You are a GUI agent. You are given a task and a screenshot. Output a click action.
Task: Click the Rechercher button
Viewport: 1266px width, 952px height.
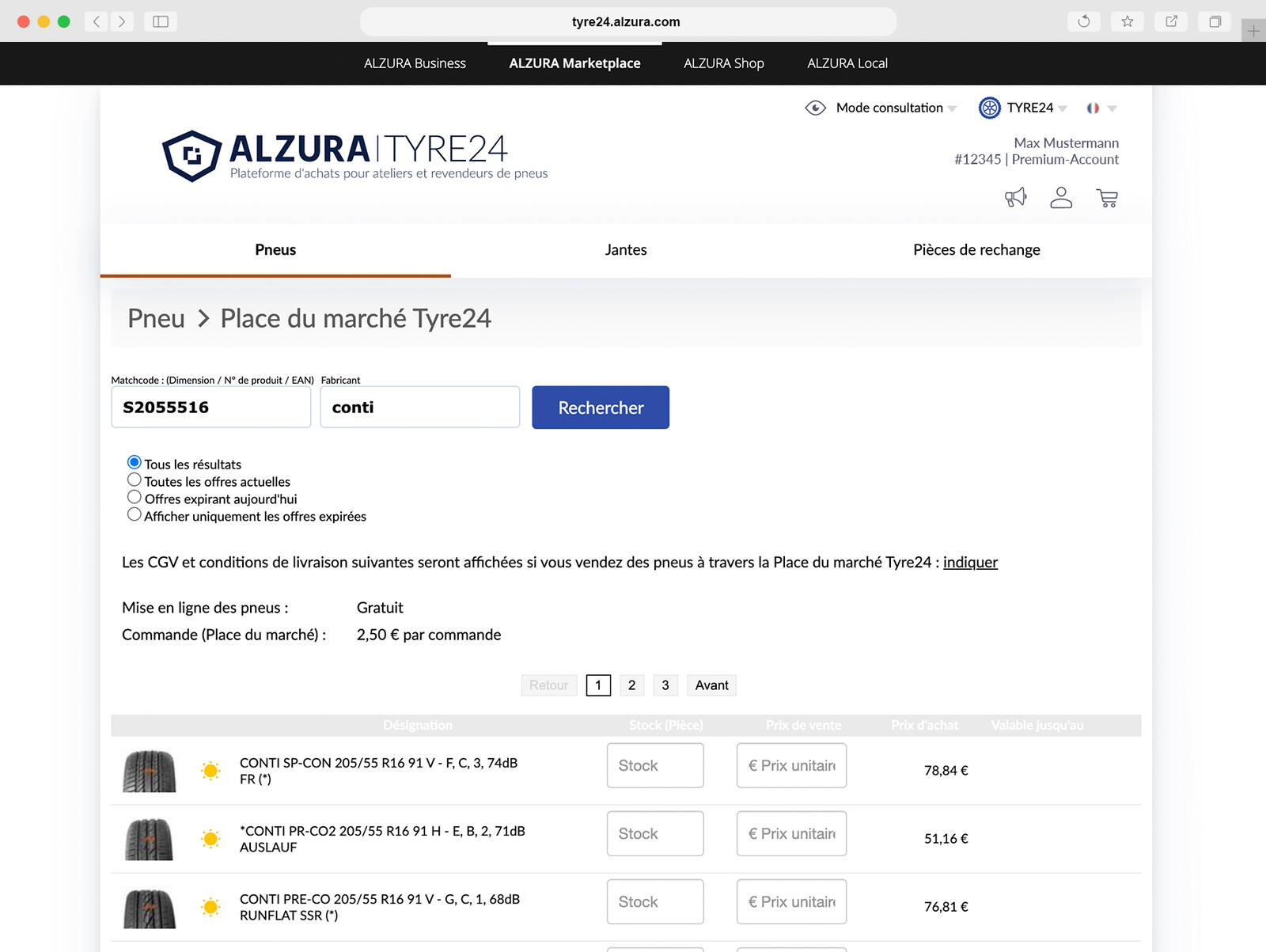601,408
